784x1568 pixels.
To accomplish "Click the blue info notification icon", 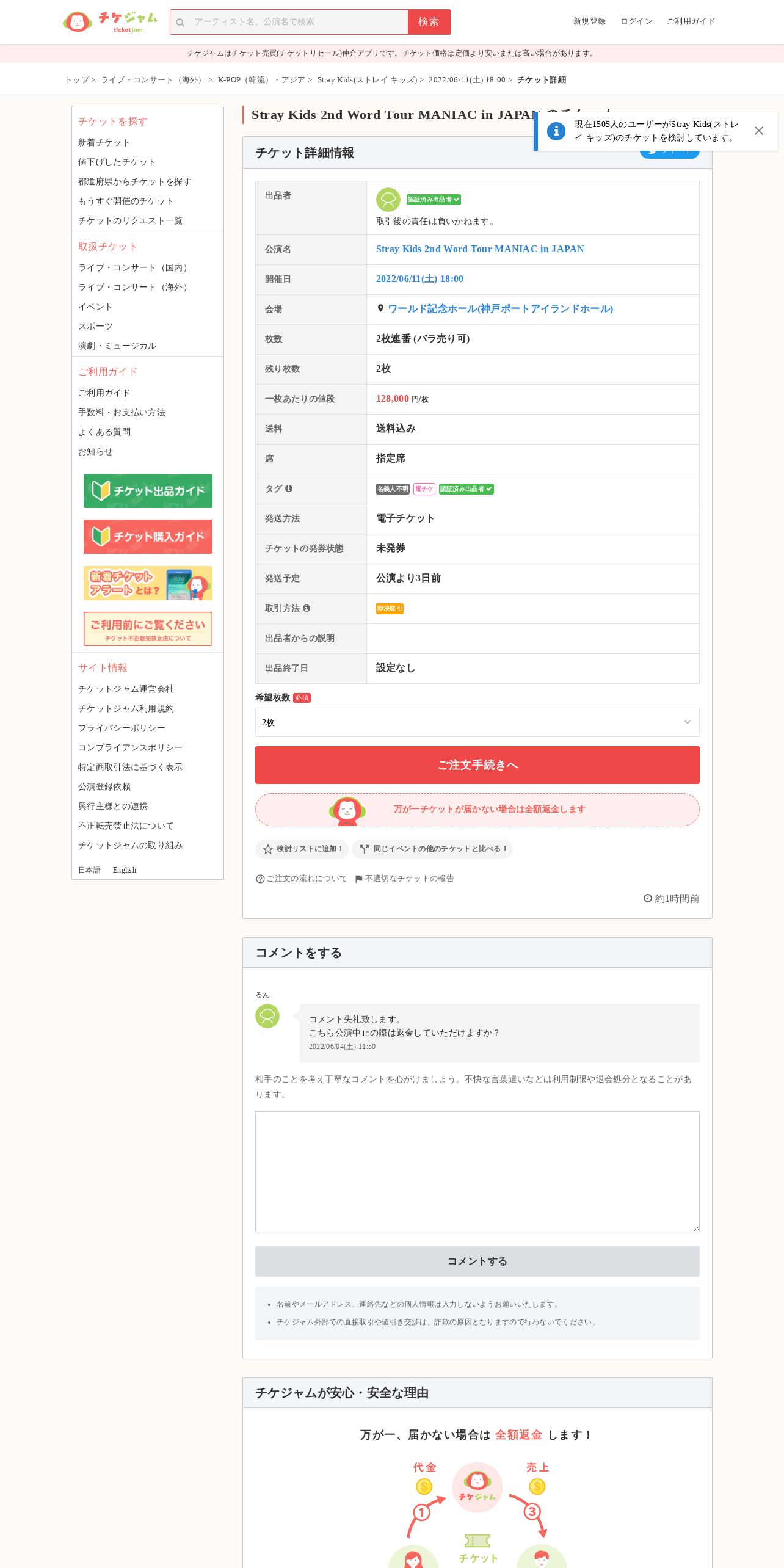I will coord(556,131).
